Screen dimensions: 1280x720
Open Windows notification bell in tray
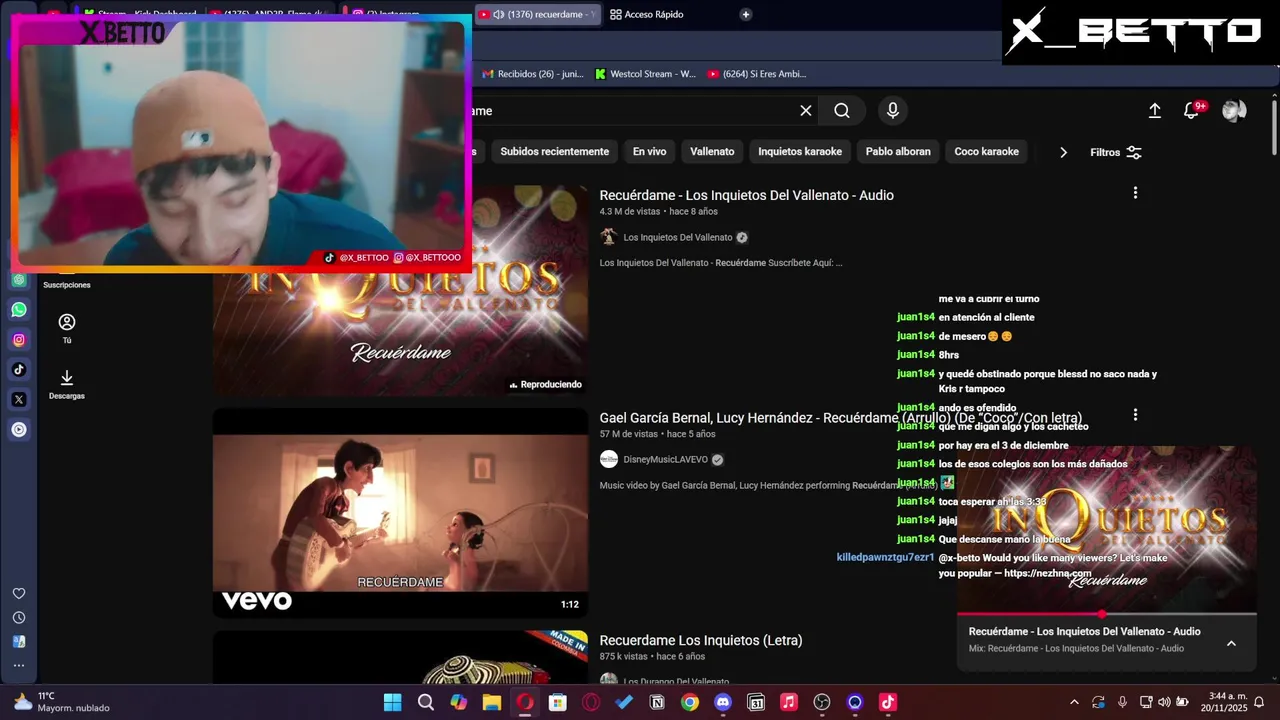(x=1259, y=702)
